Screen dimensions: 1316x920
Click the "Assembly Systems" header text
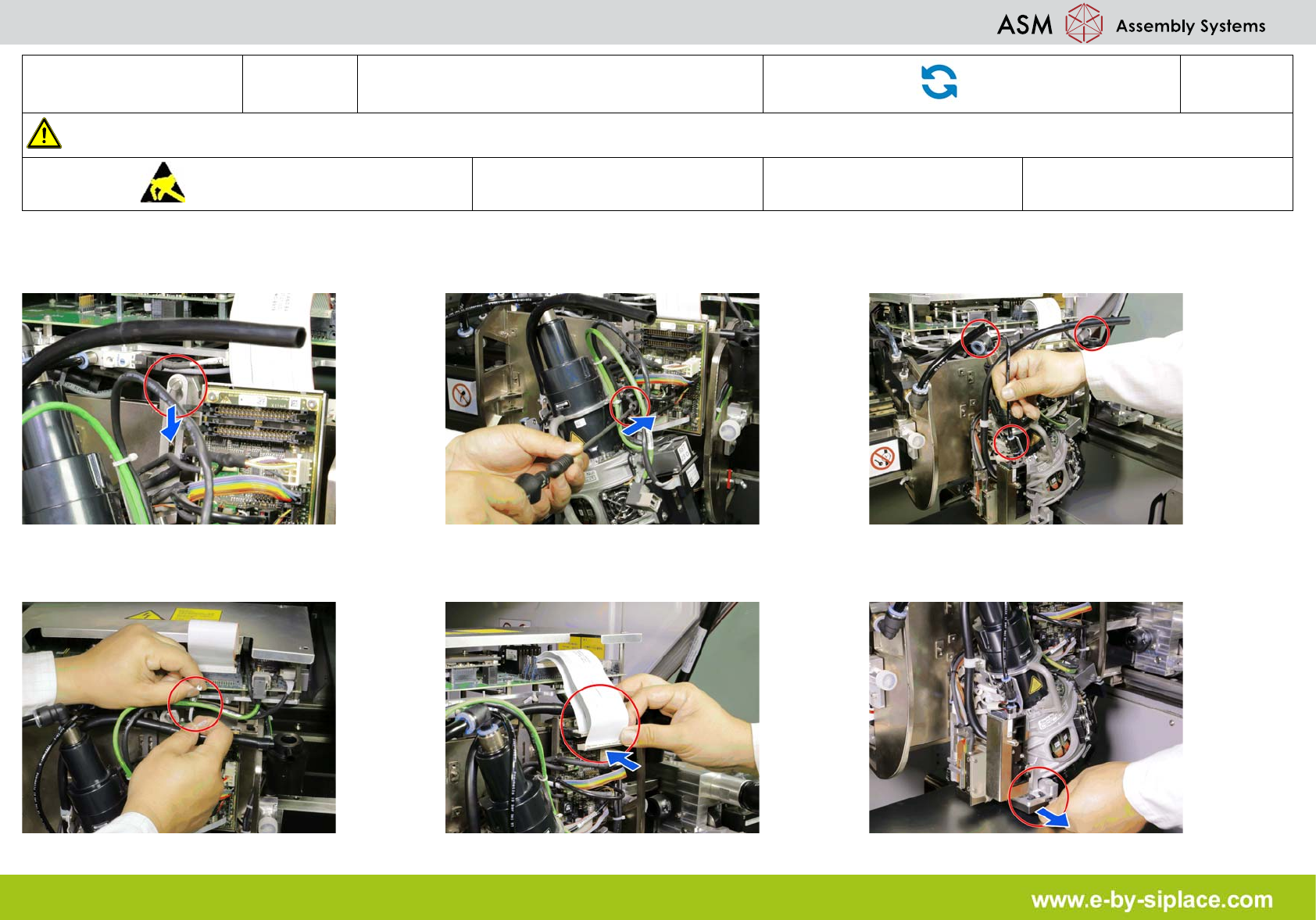[1190, 26]
